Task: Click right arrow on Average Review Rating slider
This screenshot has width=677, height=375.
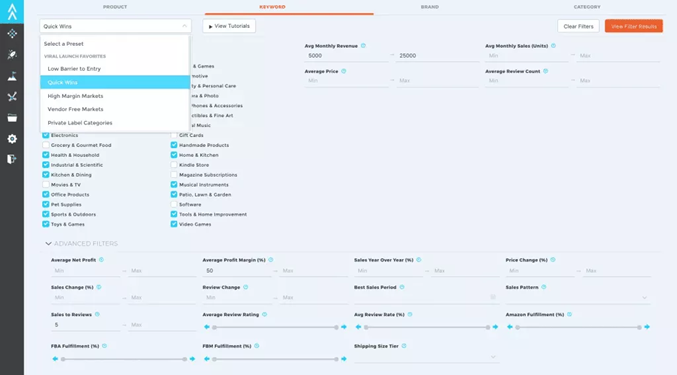Action: click(344, 327)
